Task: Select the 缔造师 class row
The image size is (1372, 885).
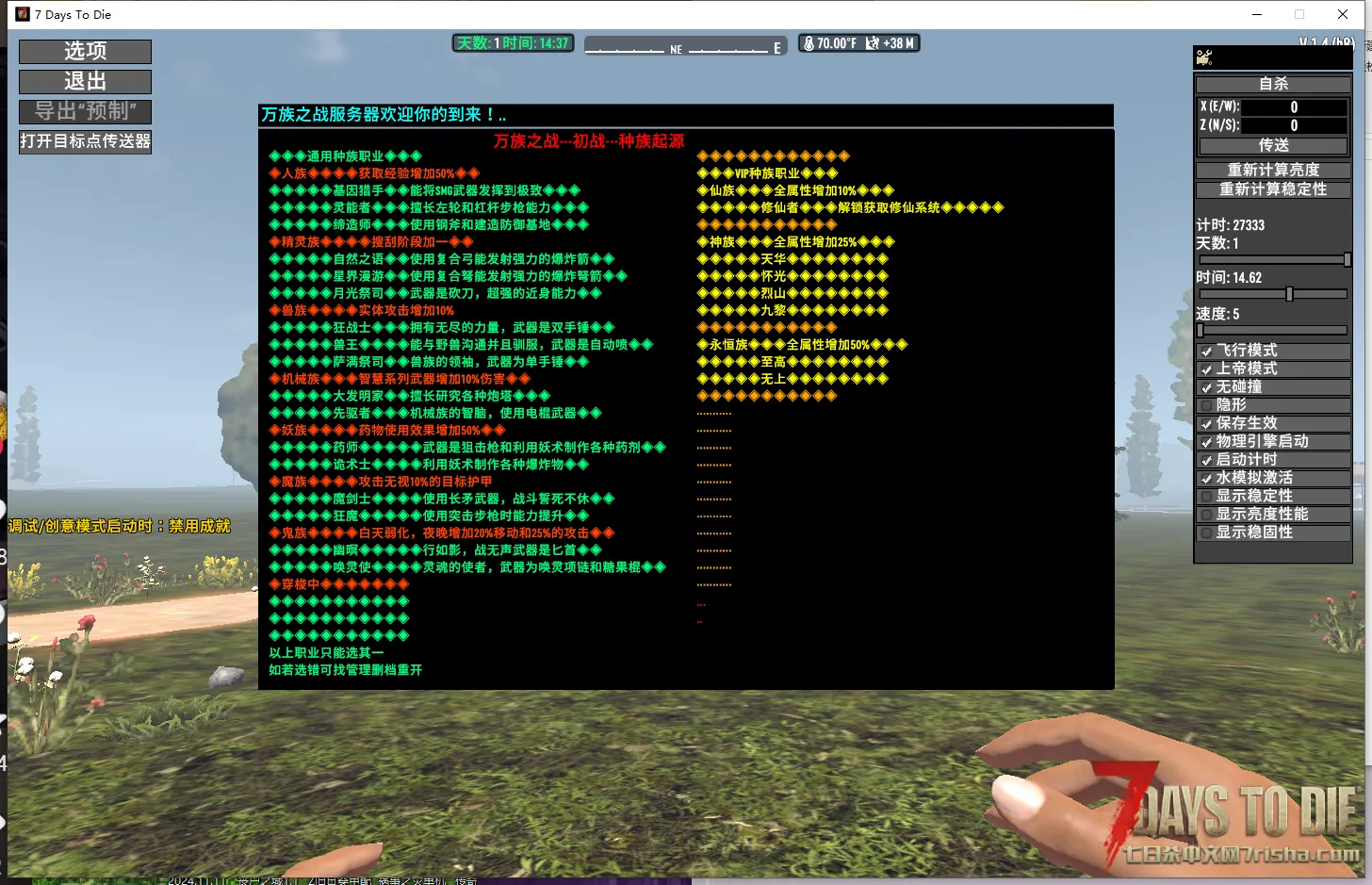Action: tap(429, 224)
